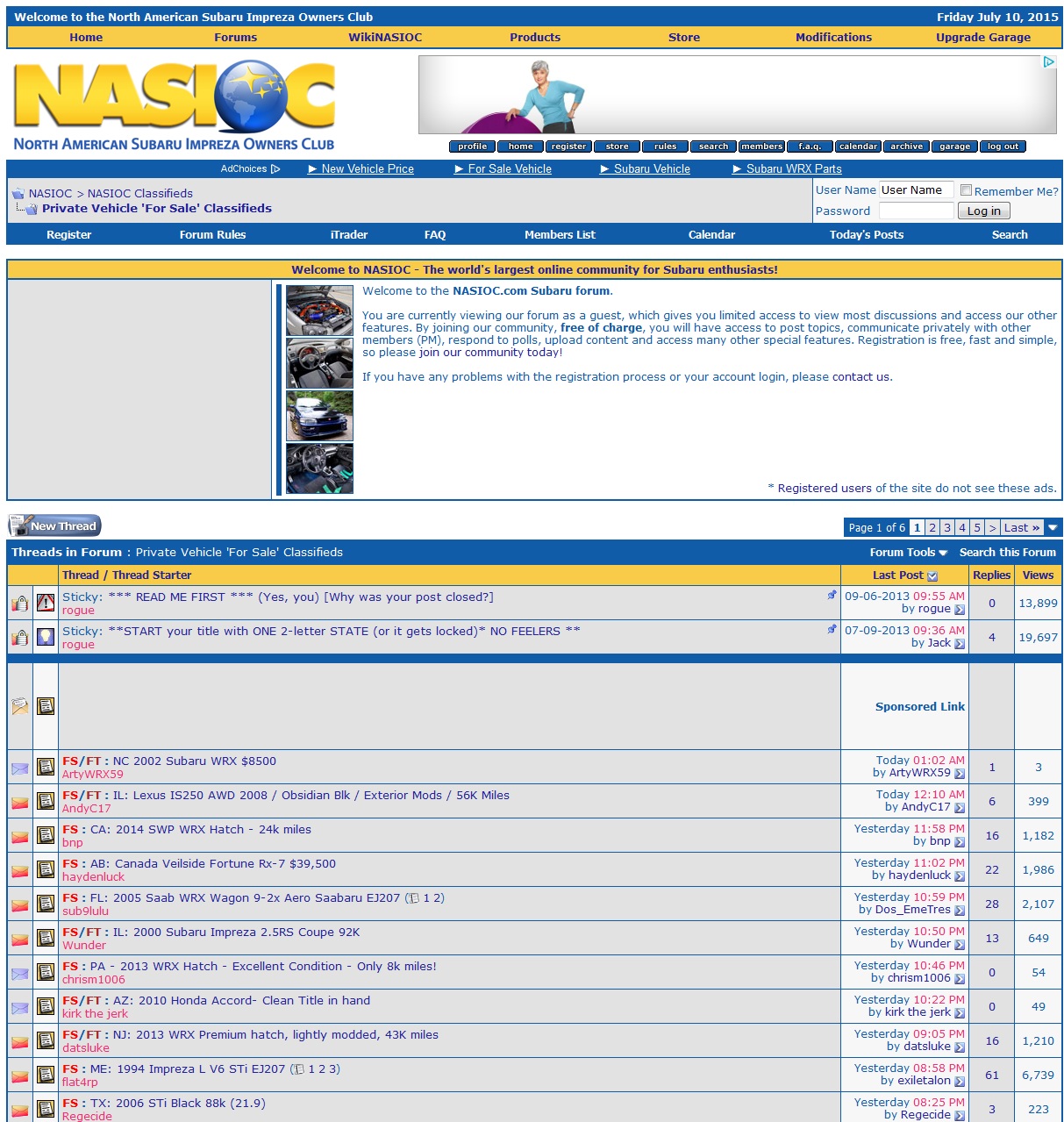Click the User Name input field
Viewport: 1064px width, 1122px height.
pyautogui.click(x=916, y=189)
